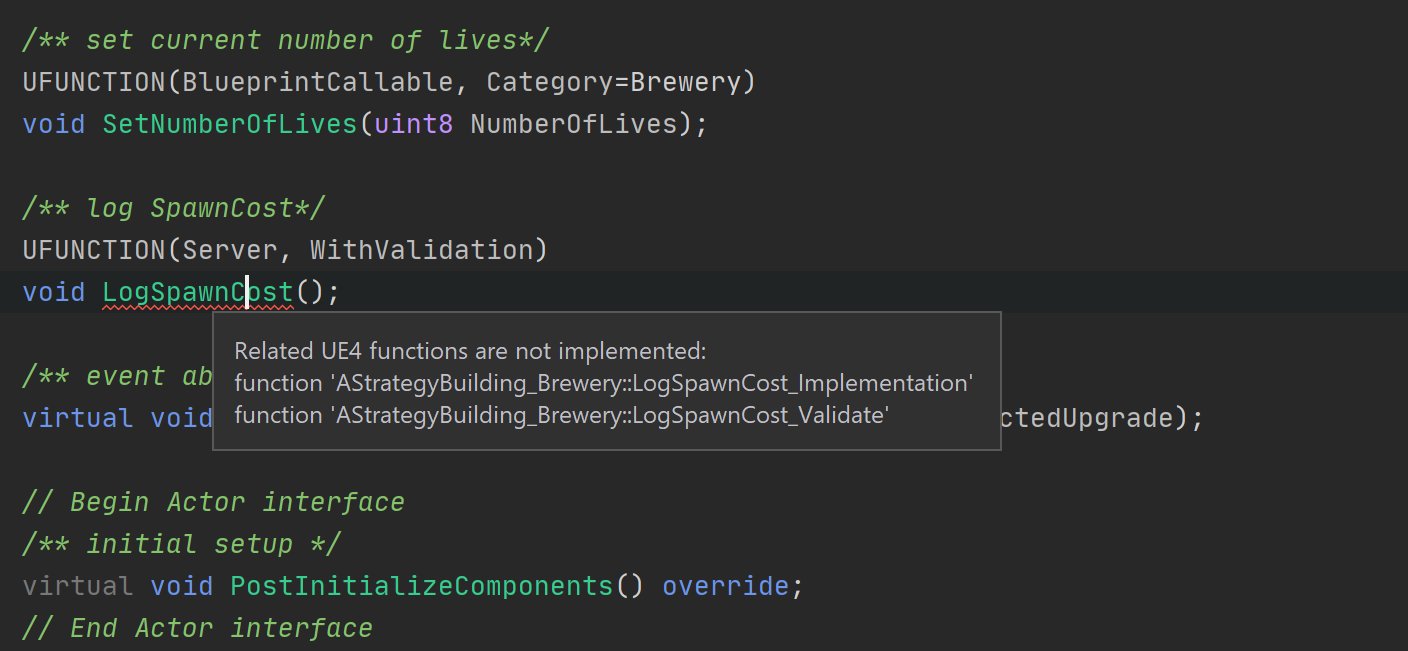Click the Server specifier
Screen dimensions: 1408x651
(x=230, y=250)
